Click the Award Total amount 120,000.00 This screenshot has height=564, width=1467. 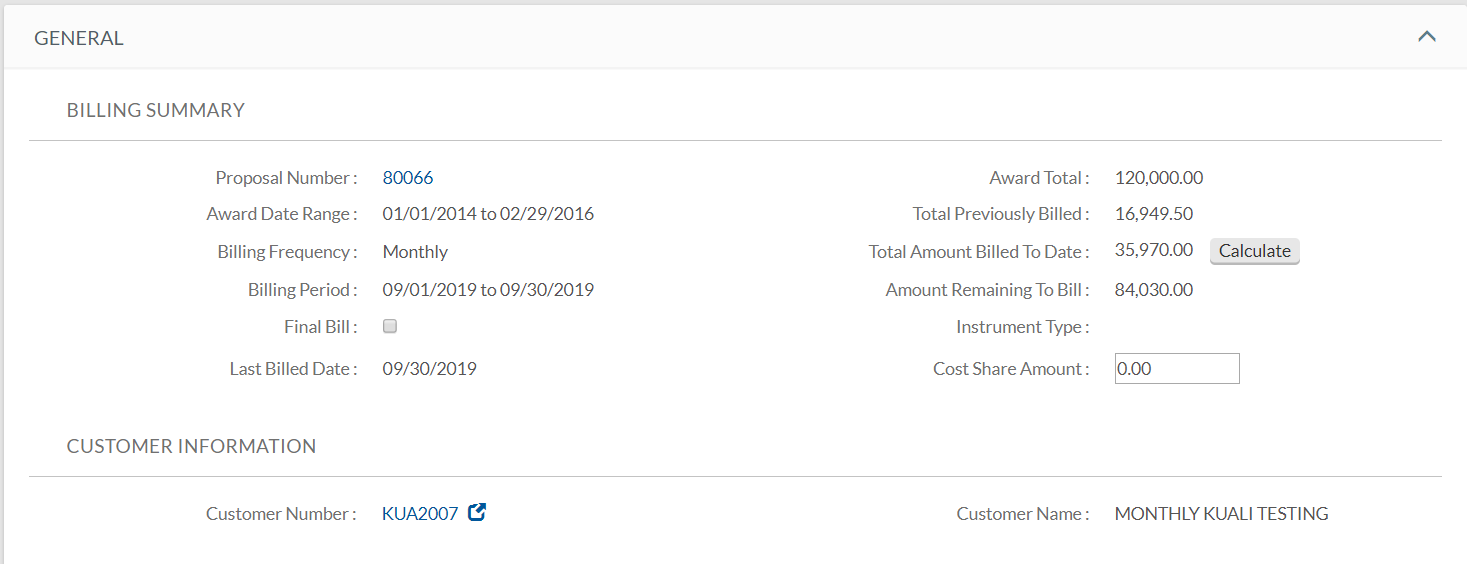(x=1159, y=178)
